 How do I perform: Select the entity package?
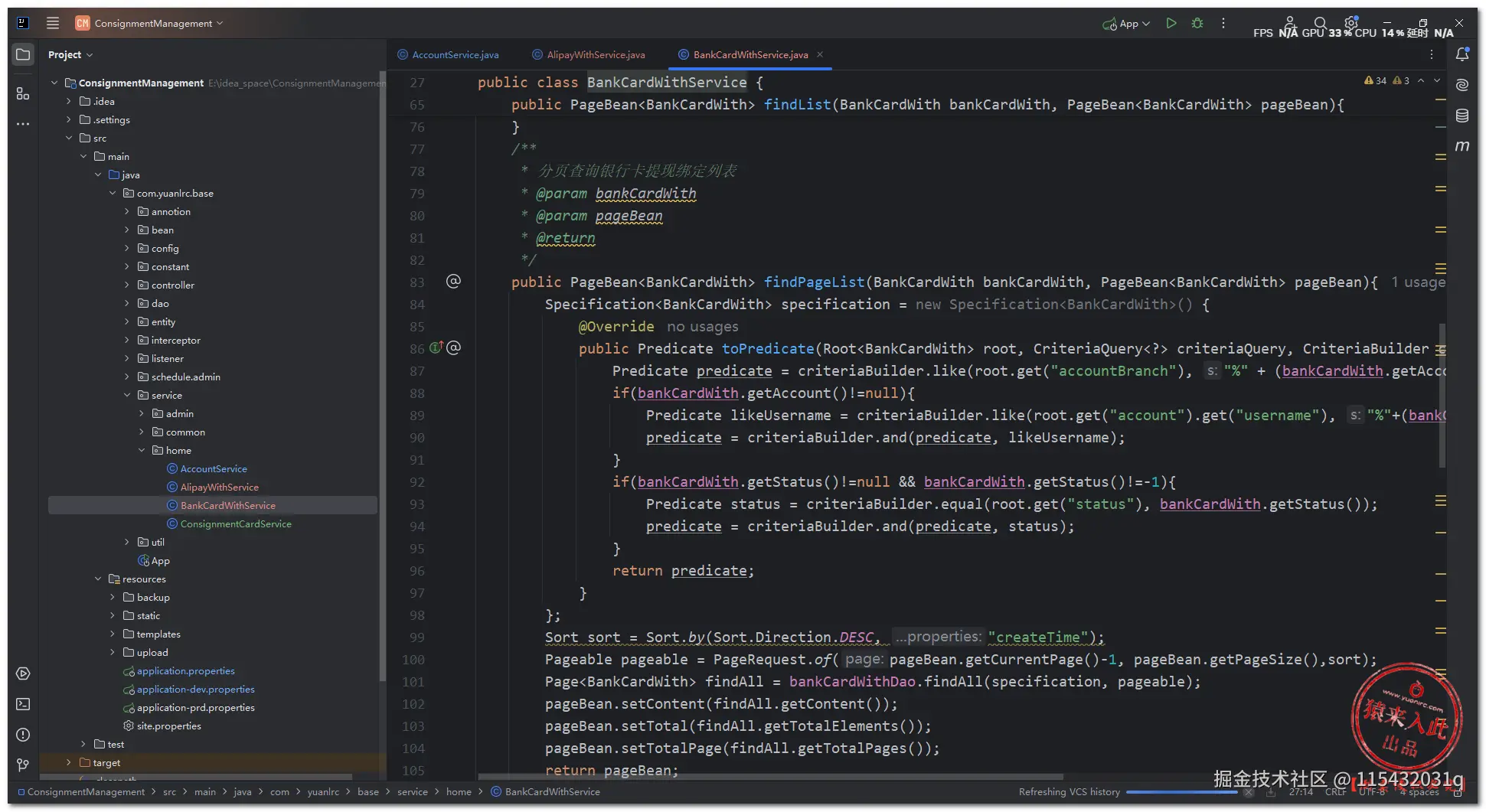[x=163, y=322]
